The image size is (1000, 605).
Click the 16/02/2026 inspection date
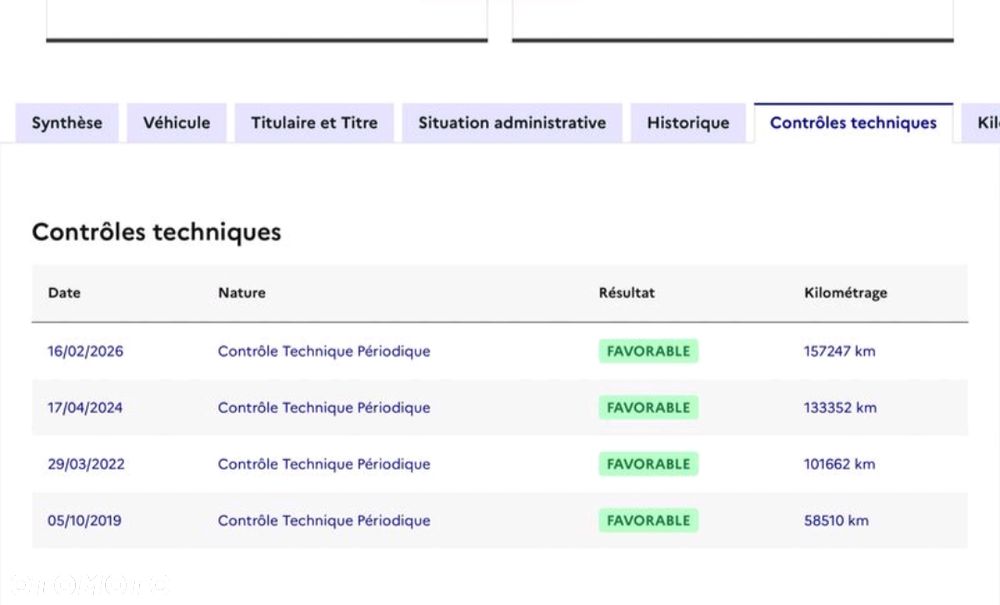point(86,351)
